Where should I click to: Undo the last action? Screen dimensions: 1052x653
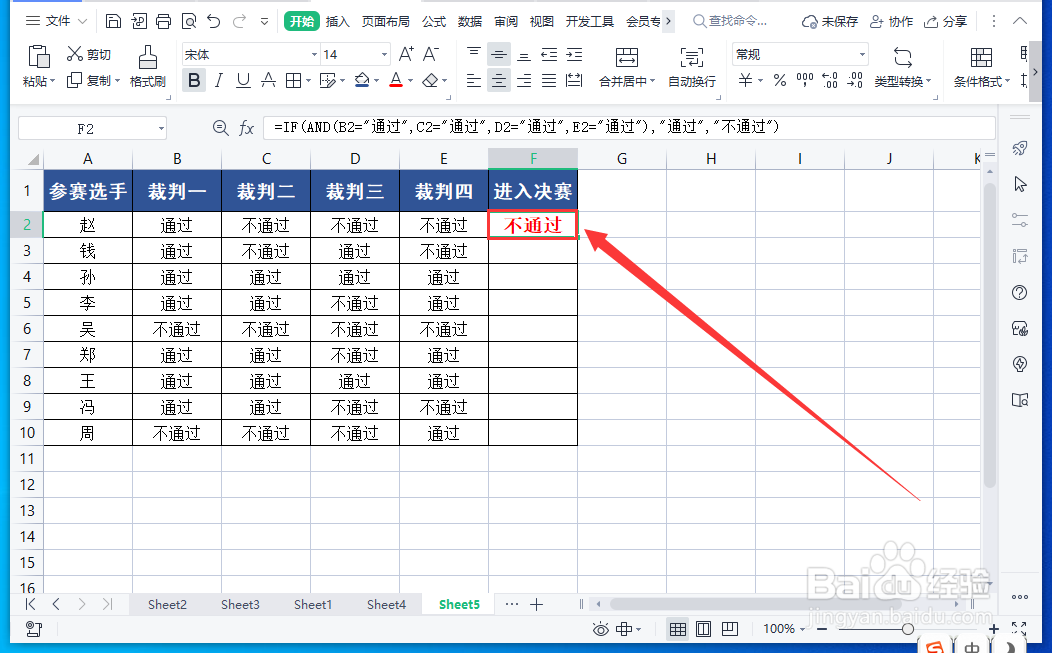tap(214, 21)
